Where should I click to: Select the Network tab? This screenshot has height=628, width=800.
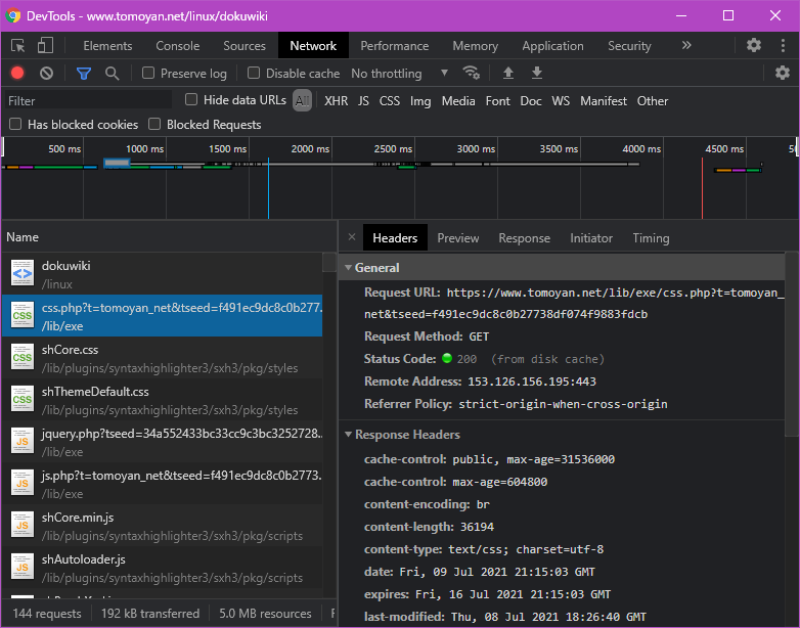tap(313, 46)
